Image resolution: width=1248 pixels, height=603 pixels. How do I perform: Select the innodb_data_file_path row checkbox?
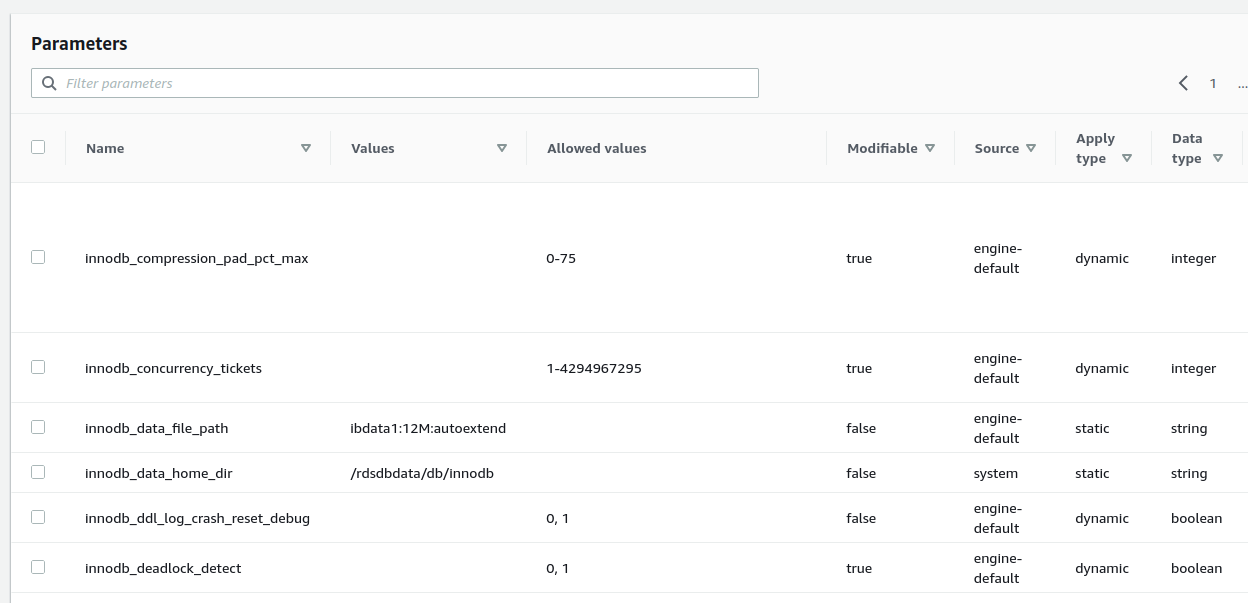38,427
